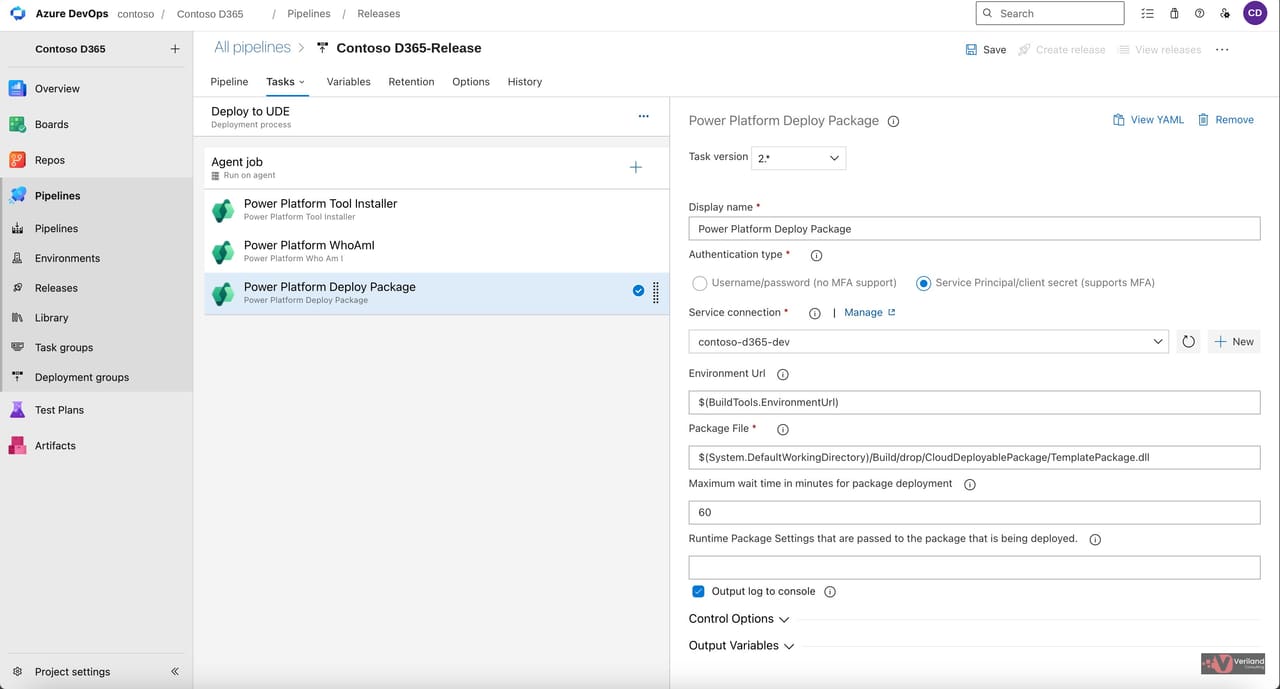This screenshot has width=1280, height=689.
Task: Click the plus icon beside Contoso D365
Action: 175,49
